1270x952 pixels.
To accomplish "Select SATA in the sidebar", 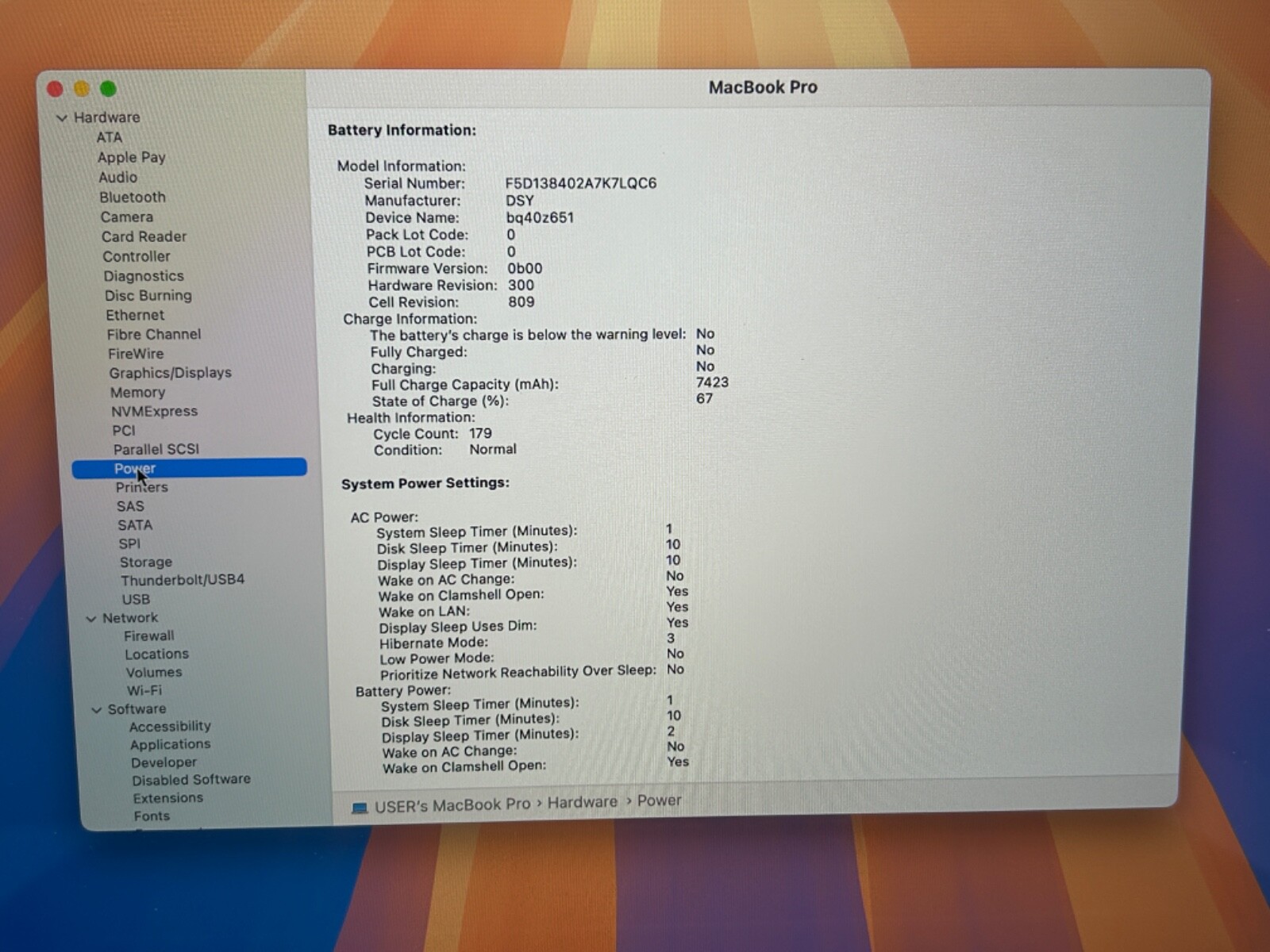I will click(135, 525).
